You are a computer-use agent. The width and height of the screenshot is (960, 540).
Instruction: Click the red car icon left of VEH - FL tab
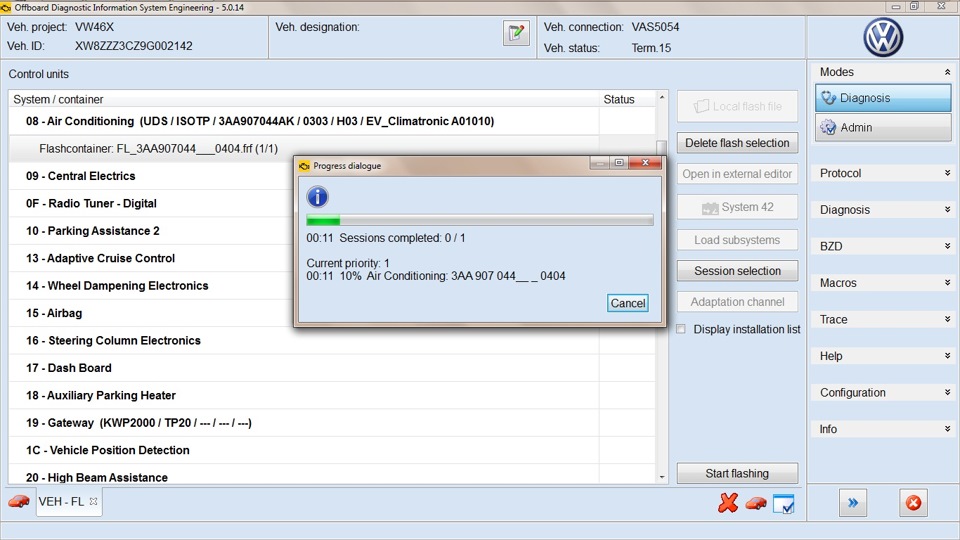pos(19,501)
